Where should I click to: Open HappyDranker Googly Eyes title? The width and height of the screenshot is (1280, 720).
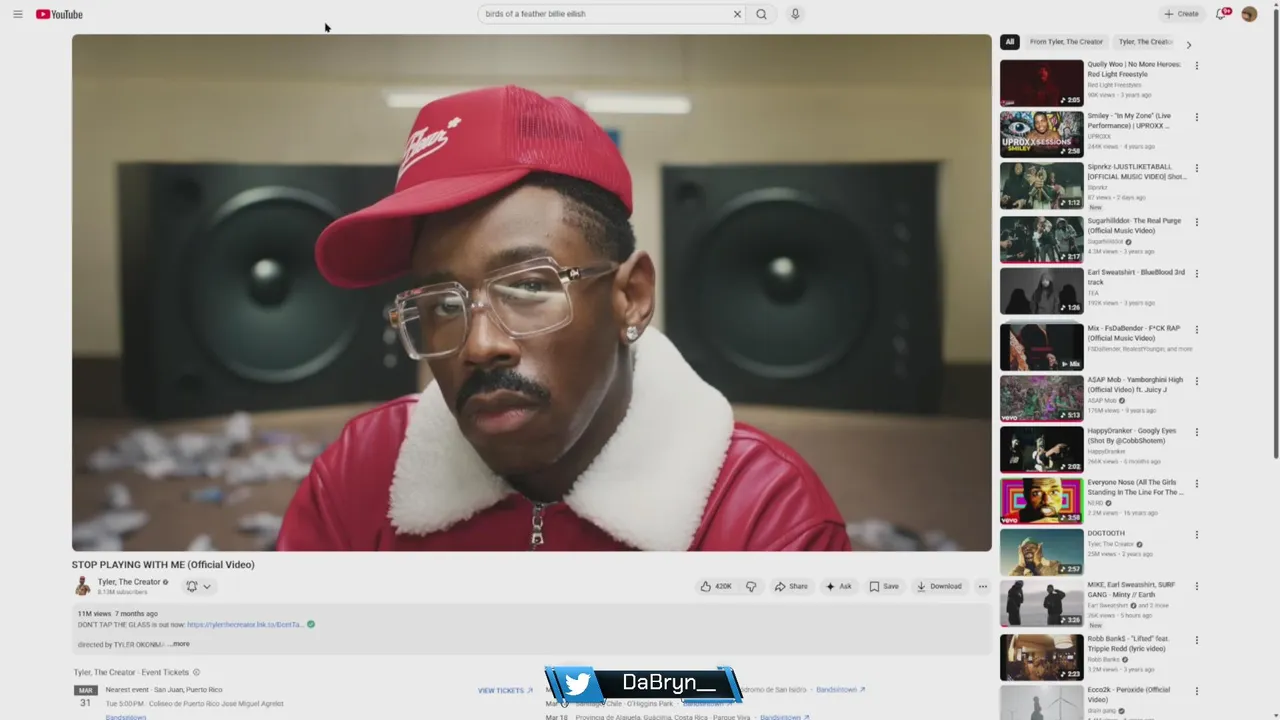click(1133, 436)
